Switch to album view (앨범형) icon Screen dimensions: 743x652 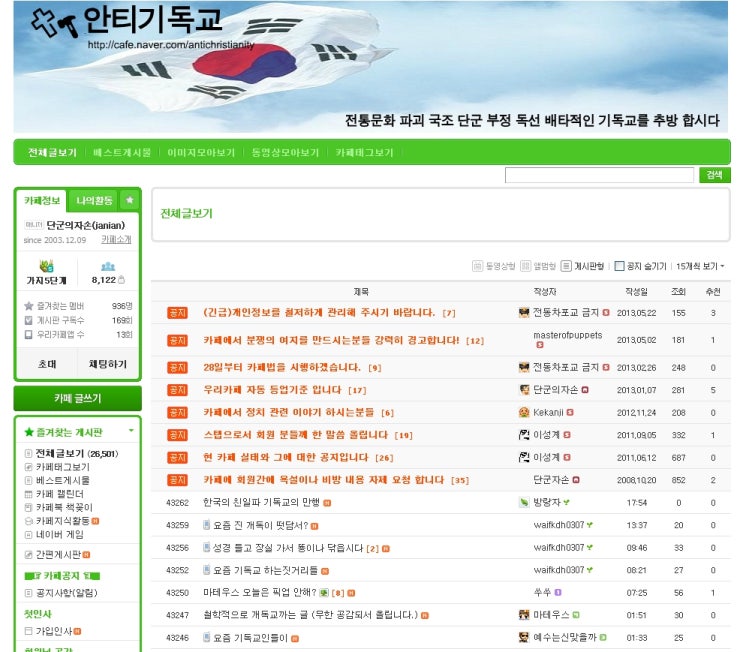coord(526,266)
